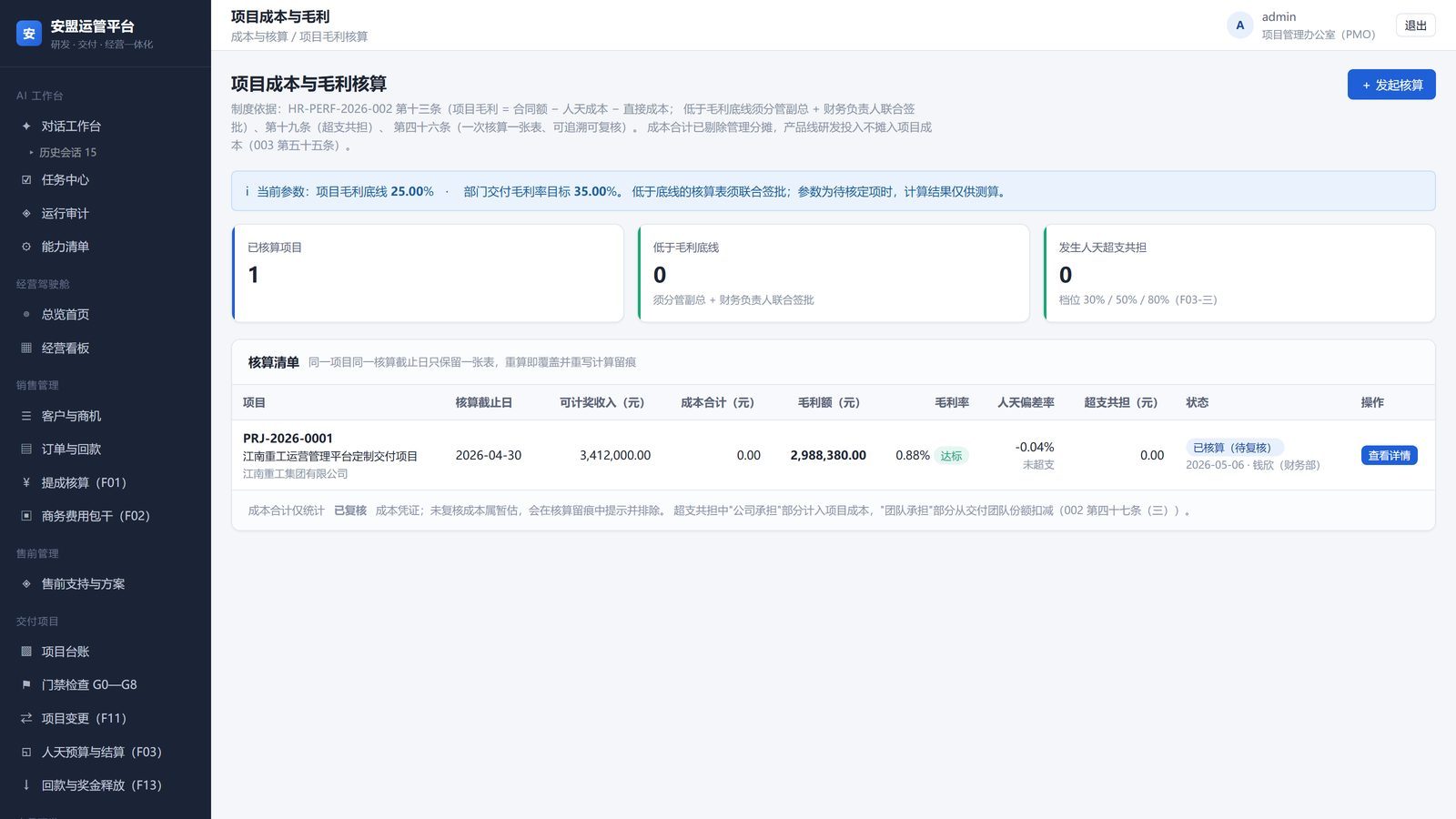
Task: Click the 任务中心 checkbox icon
Action: (26, 179)
